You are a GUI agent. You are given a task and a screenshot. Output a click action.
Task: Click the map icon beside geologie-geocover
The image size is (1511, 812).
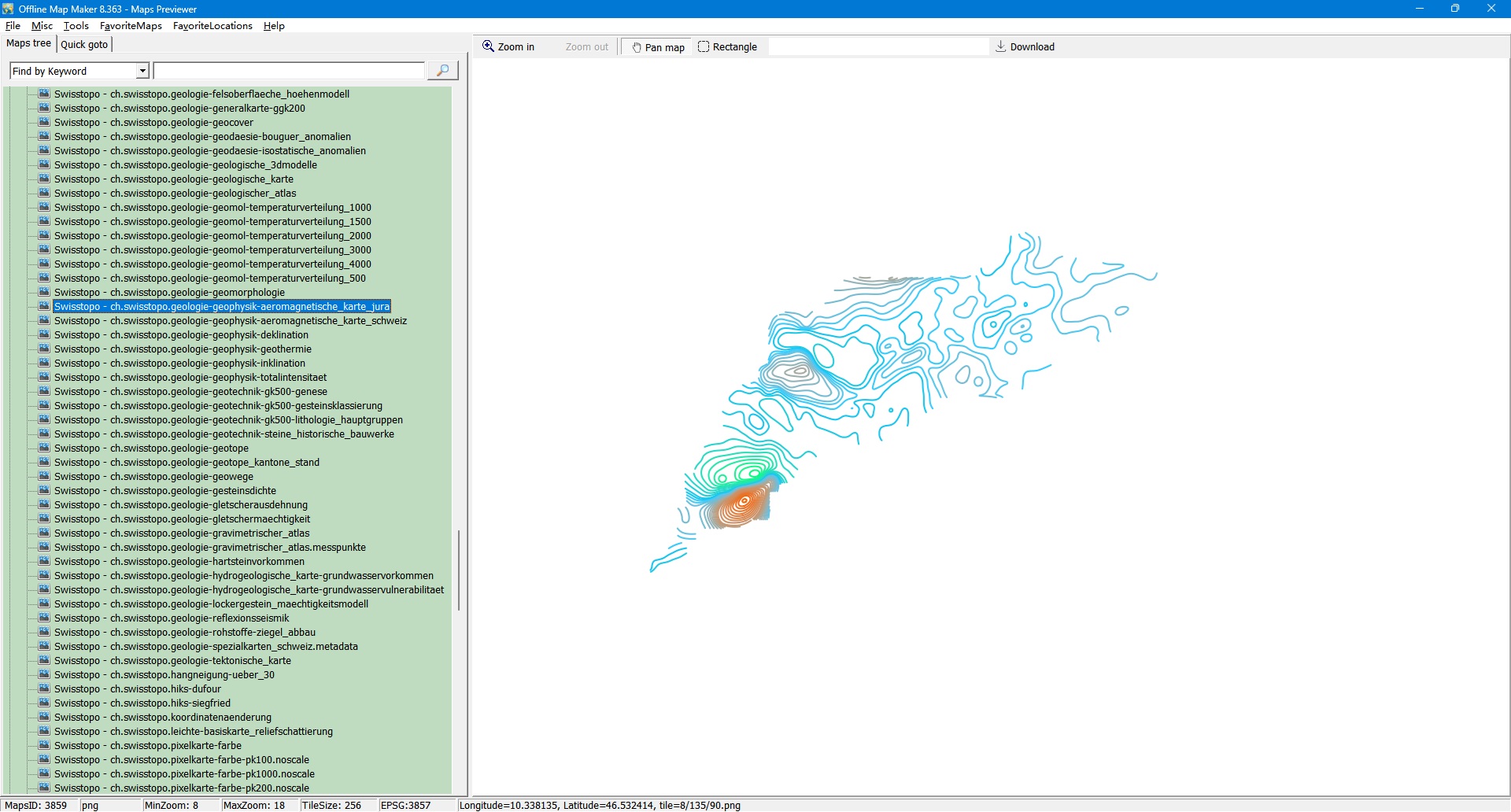44,122
